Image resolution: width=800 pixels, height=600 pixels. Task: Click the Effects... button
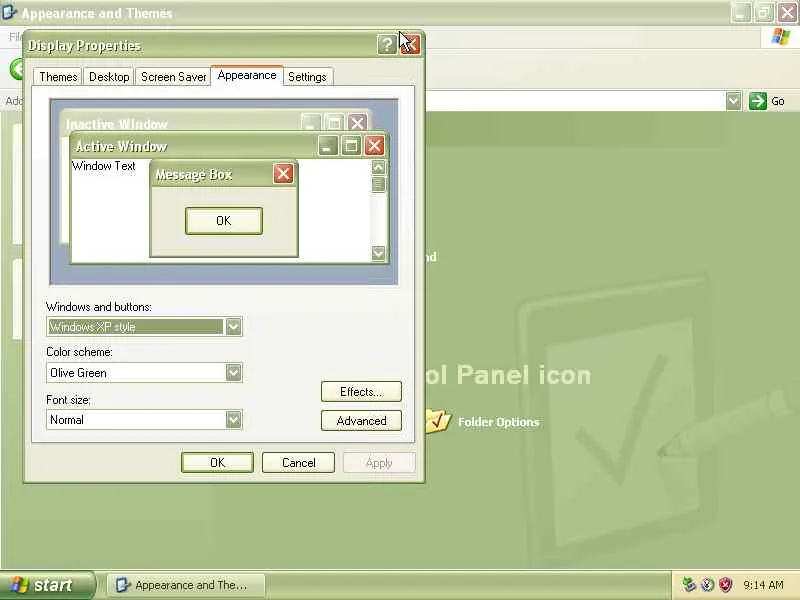(361, 391)
